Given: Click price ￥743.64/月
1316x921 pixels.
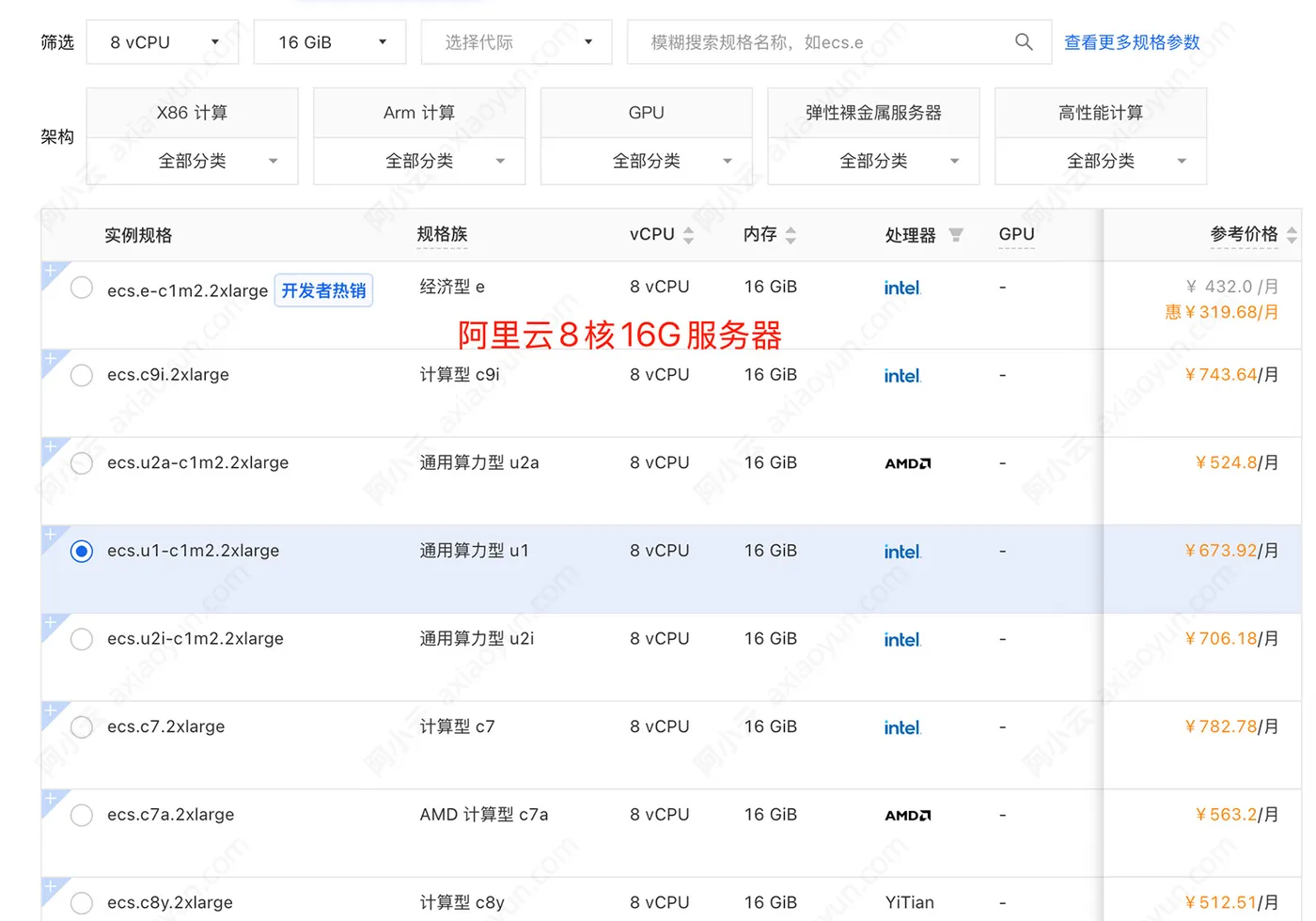Looking at the screenshot, I should (1231, 374).
